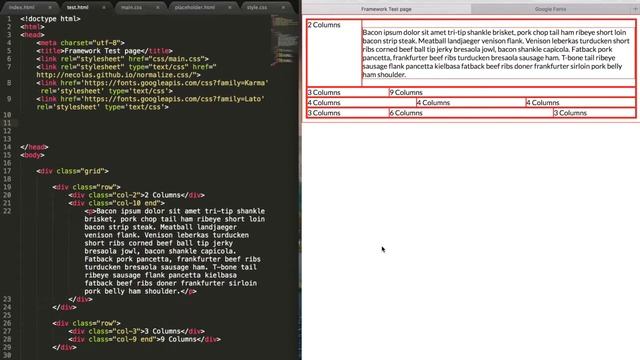Click the code minimap in the editor
640x360 pixels.
point(284,39)
